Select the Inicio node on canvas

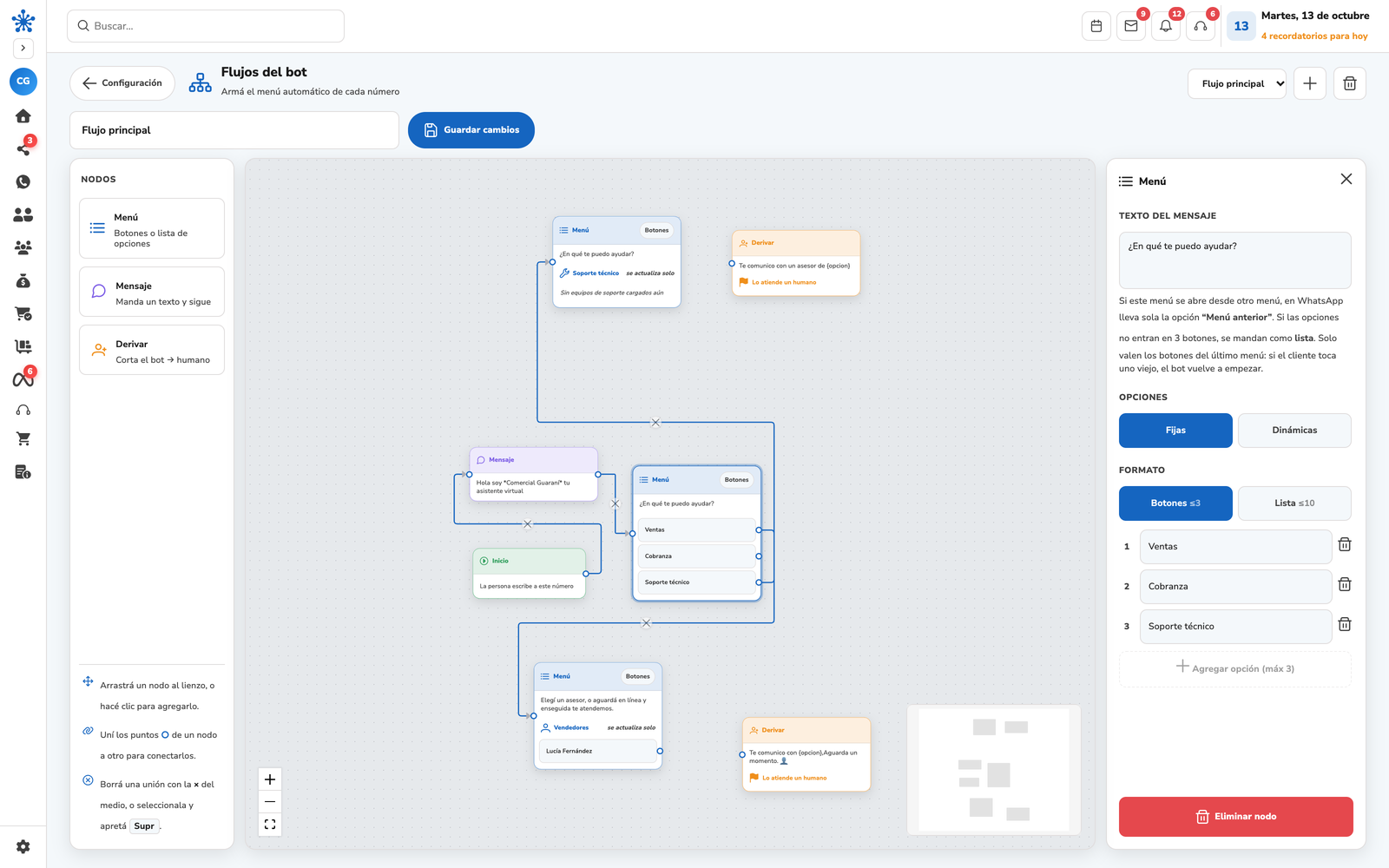(530, 574)
